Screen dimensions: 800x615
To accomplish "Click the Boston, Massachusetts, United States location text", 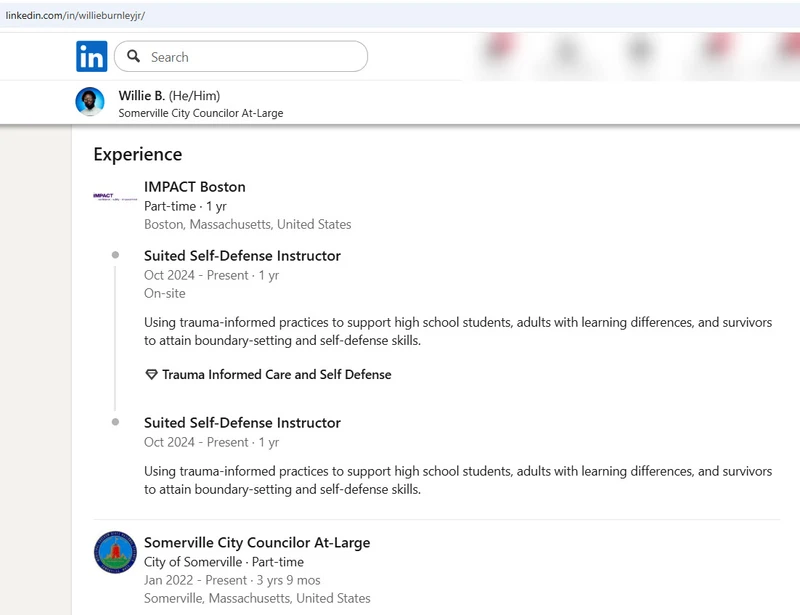I will (x=247, y=224).
